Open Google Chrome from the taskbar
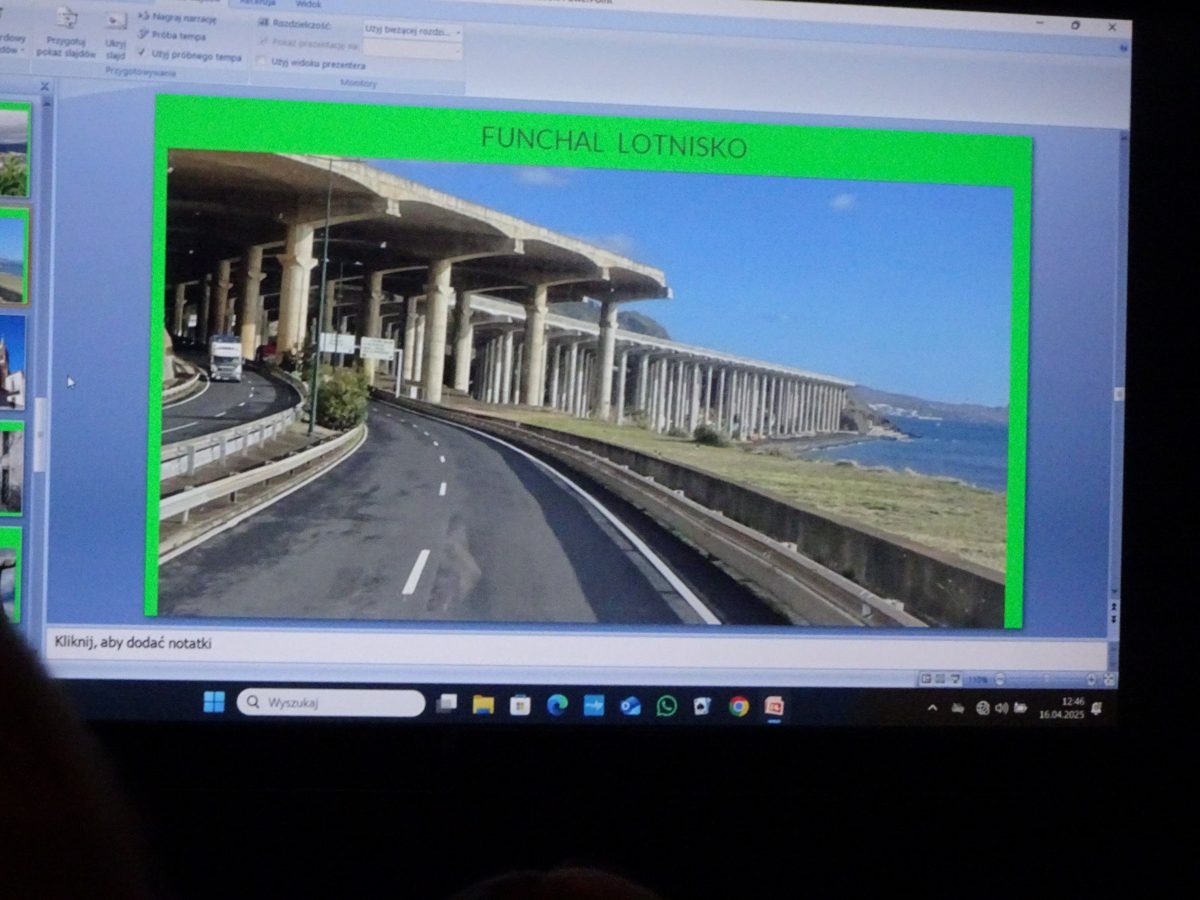 coord(739,706)
